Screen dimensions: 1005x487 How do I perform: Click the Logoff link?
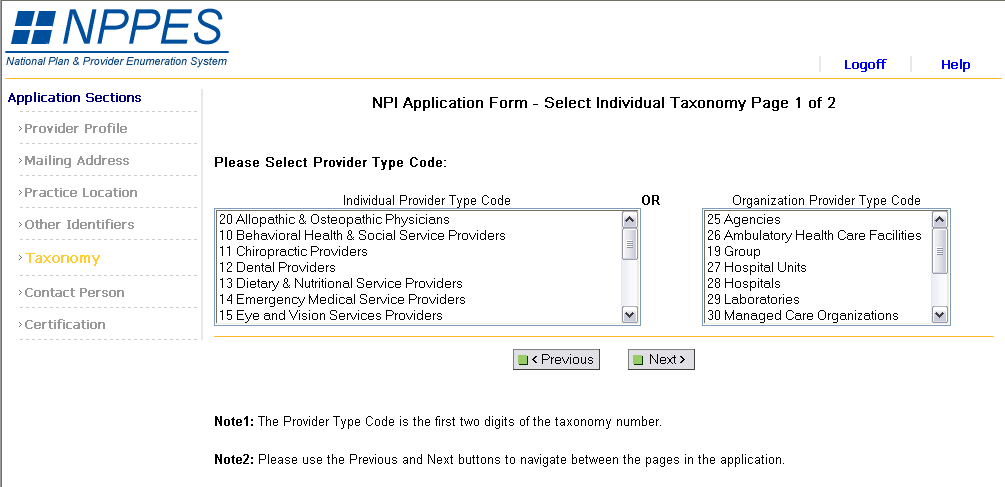click(x=864, y=64)
